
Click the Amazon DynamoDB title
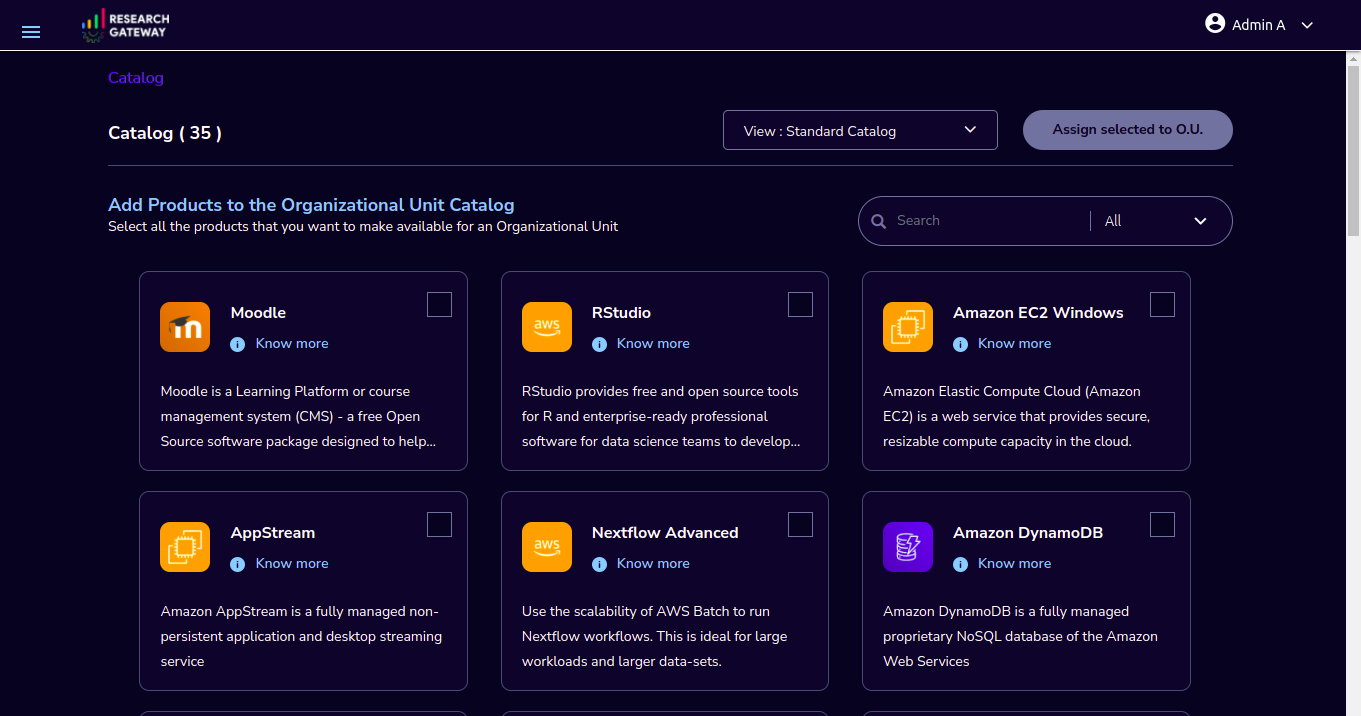pos(1028,533)
